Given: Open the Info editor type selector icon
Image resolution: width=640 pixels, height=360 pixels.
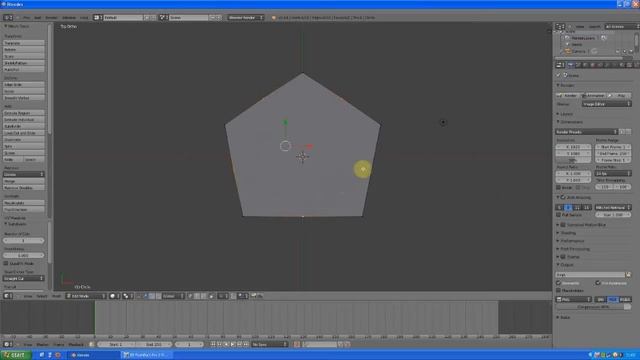Looking at the screenshot, I should click(x=8, y=18).
